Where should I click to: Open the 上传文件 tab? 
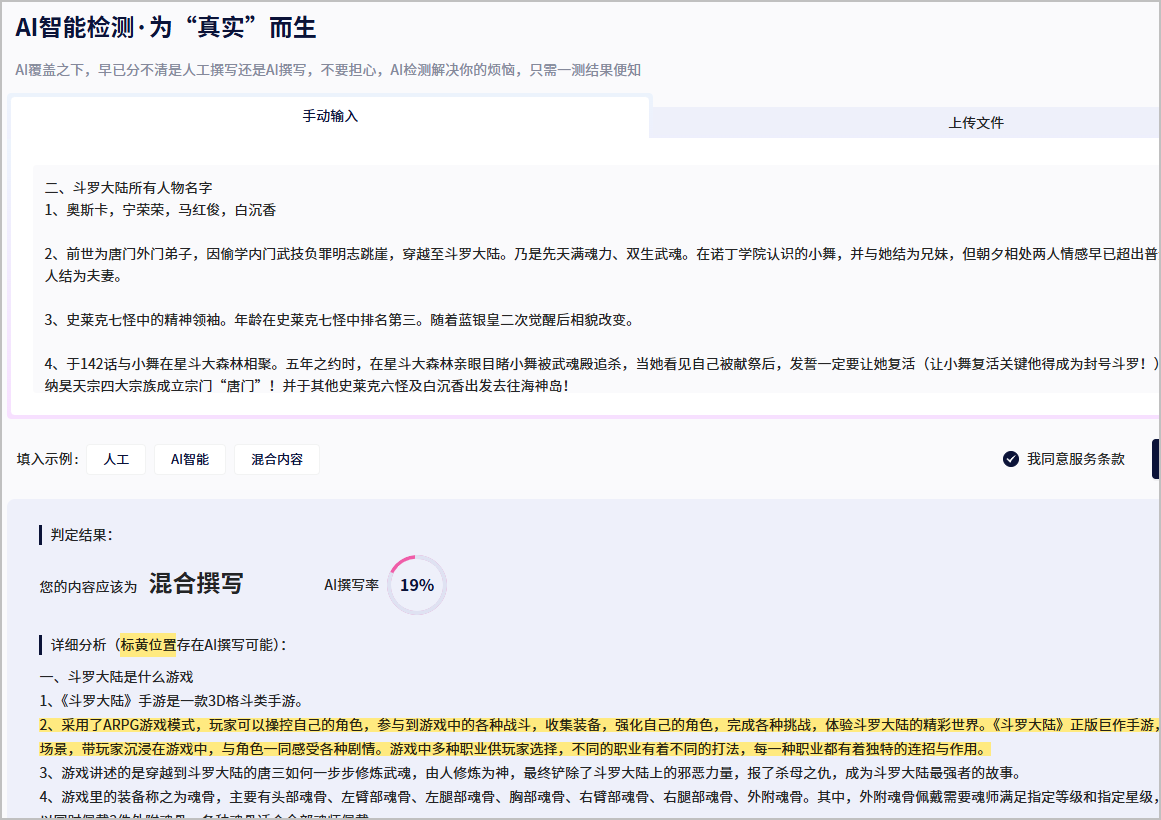tap(975, 123)
